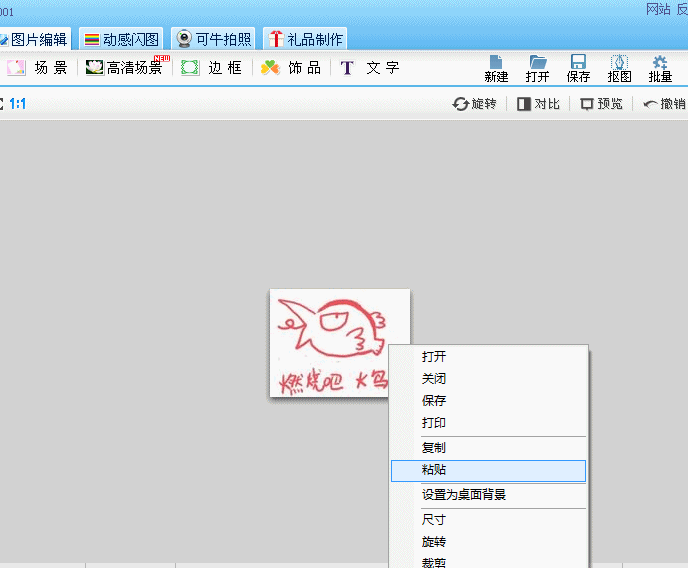Choose 打印 in the context menu
The image size is (688, 568).
[488, 423]
